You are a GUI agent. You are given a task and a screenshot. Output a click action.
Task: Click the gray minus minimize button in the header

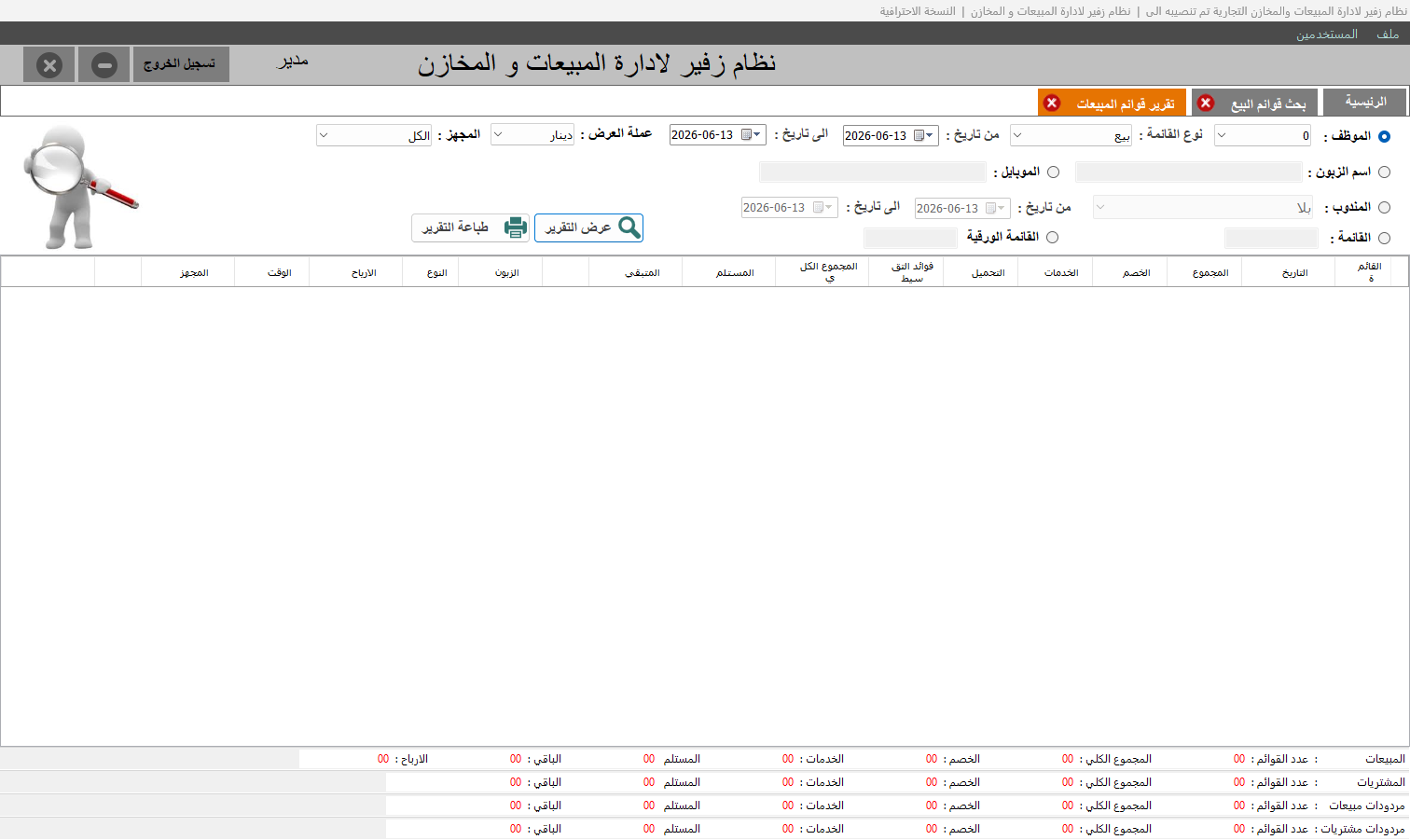pyautogui.click(x=104, y=65)
